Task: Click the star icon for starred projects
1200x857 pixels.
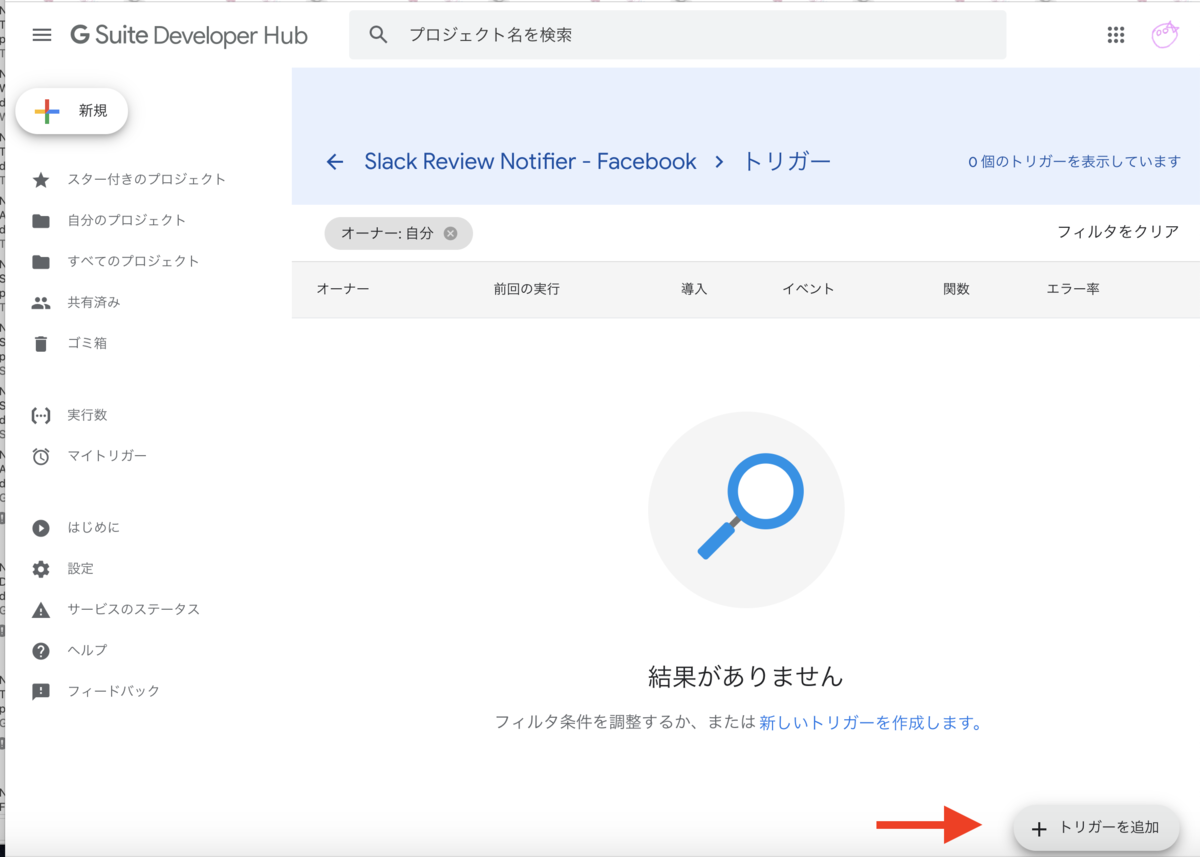Action: (41, 180)
